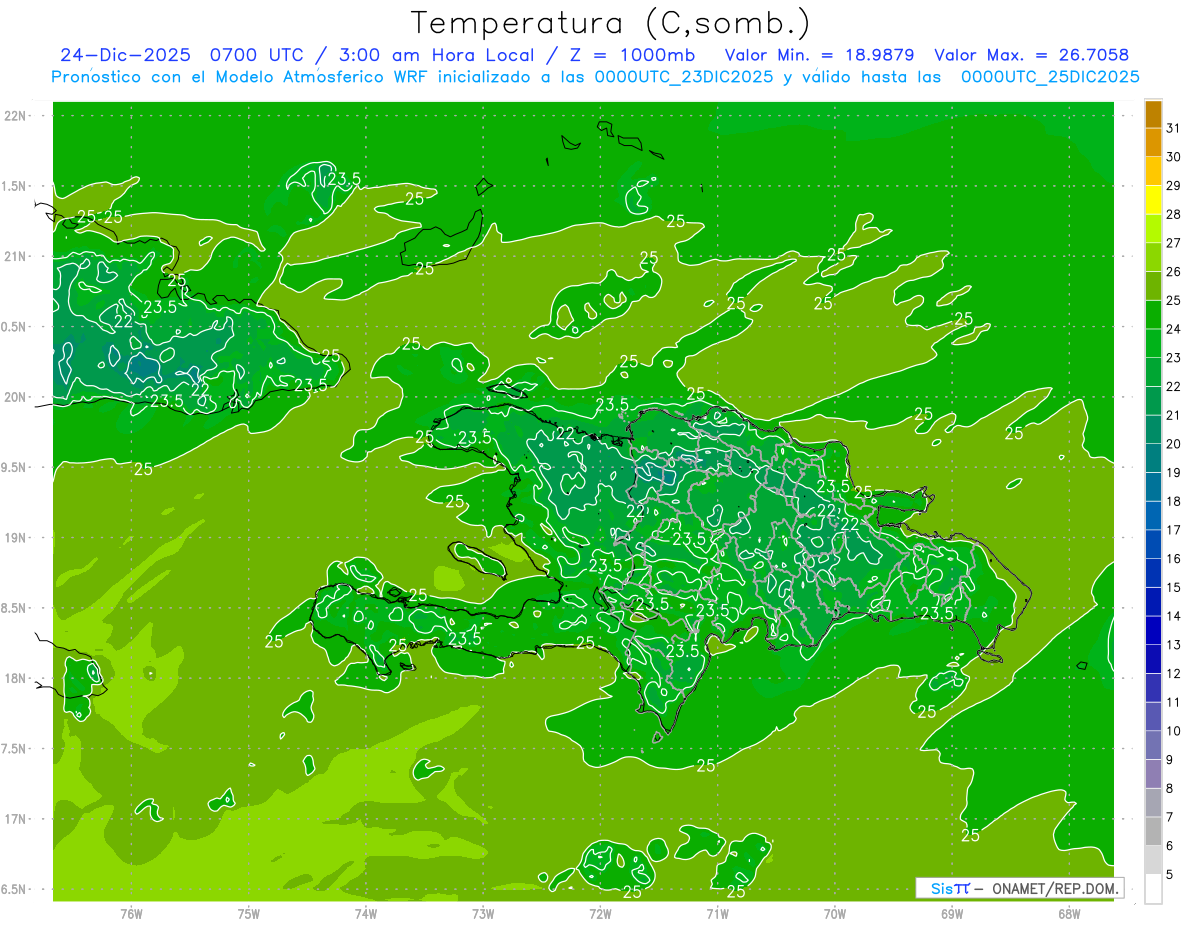Pick the dark blue legend swatch between 12 and 13
The image size is (1200, 927).
click(1153, 659)
